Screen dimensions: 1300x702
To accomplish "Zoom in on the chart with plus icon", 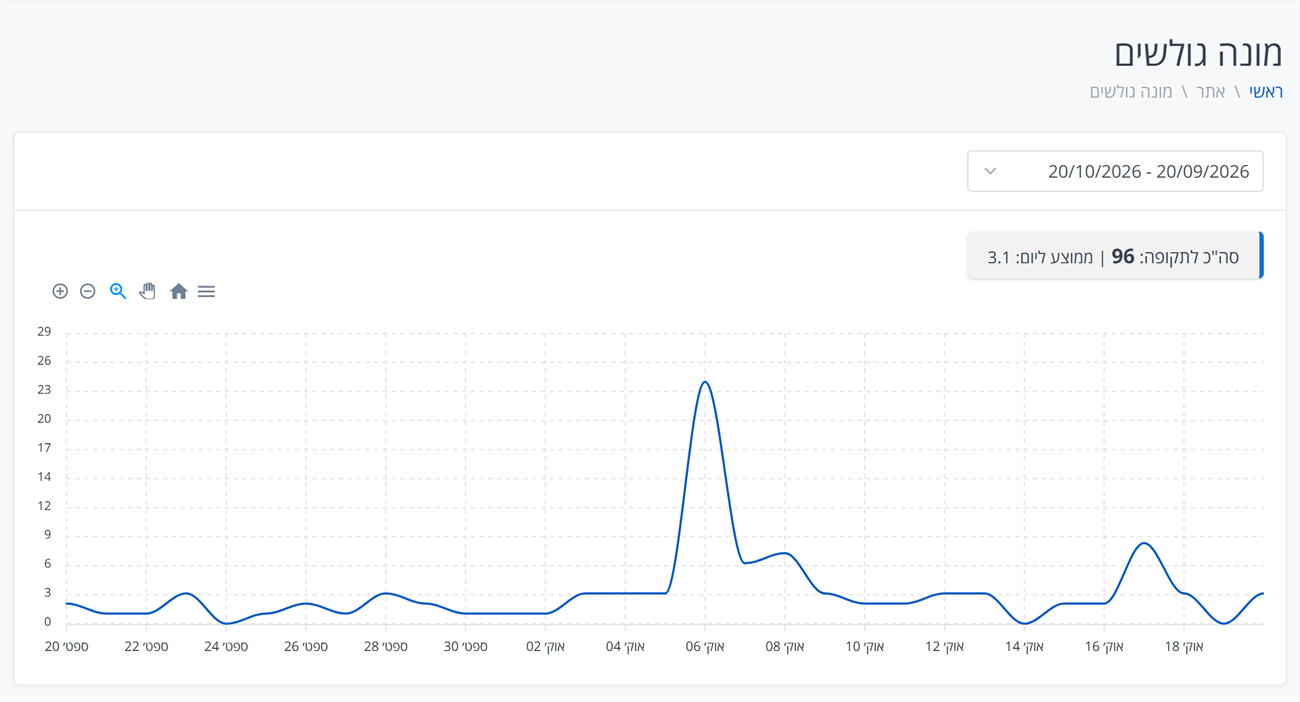I will tap(60, 291).
